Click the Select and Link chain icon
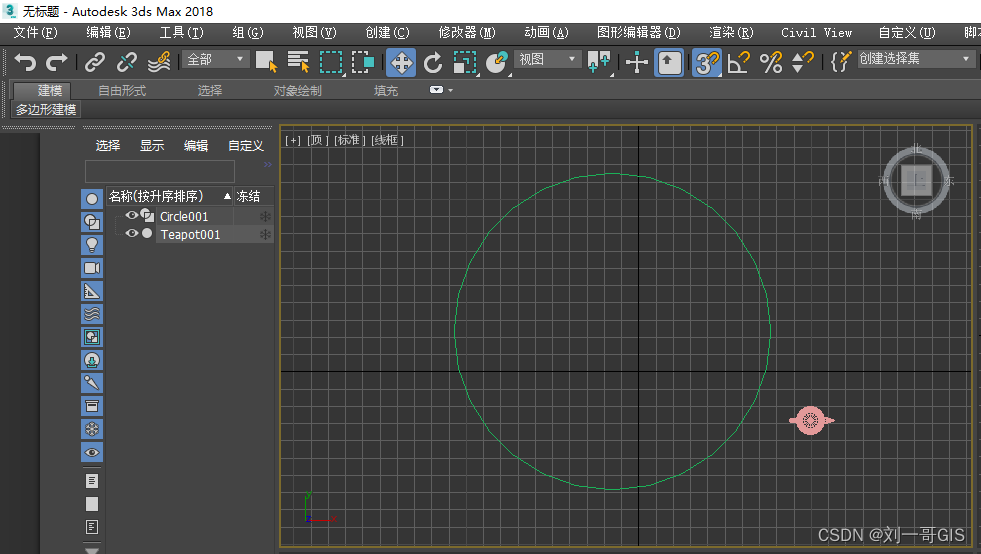This screenshot has height=554, width=981. click(95, 63)
